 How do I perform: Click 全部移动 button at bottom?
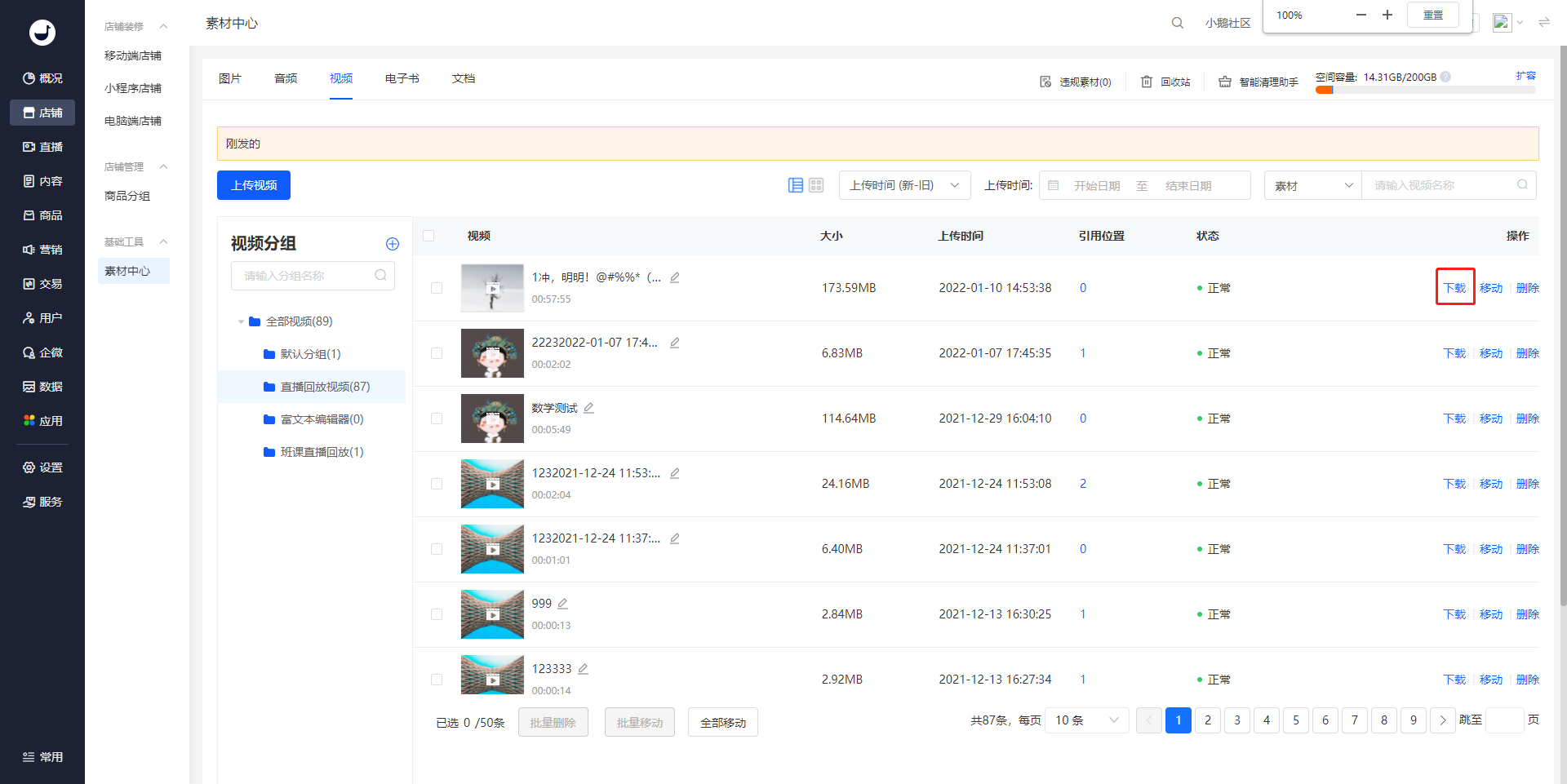click(x=722, y=723)
